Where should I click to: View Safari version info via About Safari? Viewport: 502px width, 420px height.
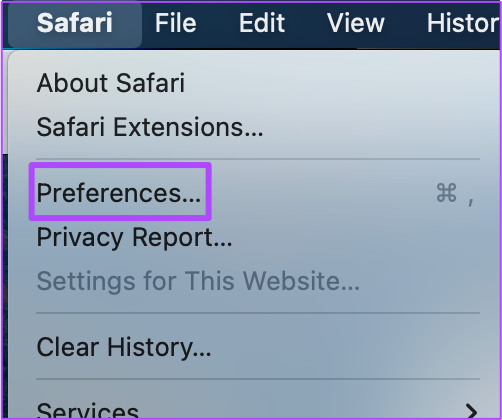111,83
